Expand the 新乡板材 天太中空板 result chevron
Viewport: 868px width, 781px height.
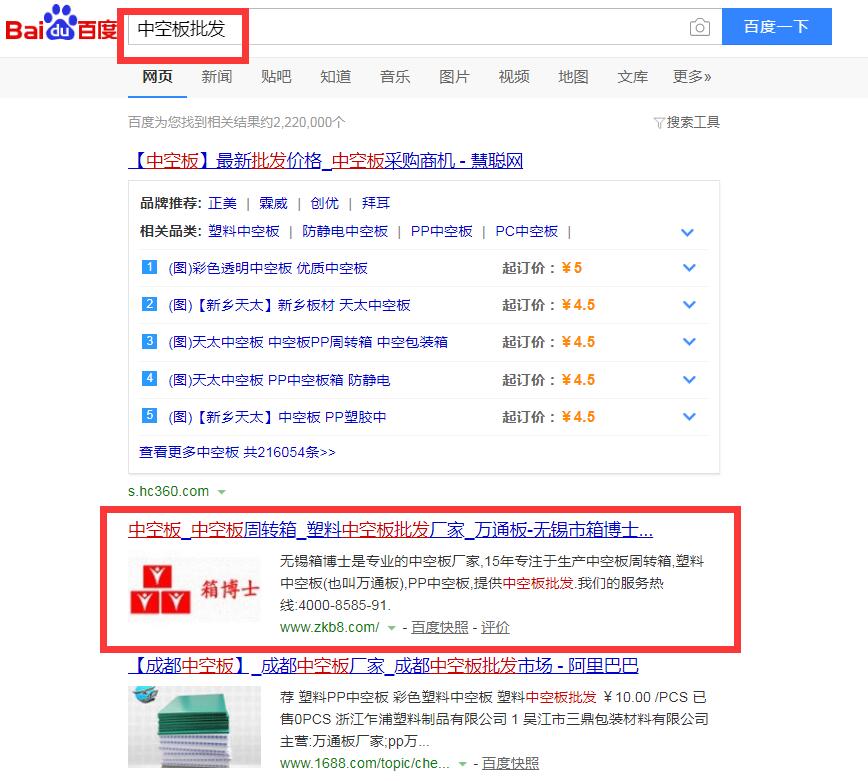tap(689, 305)
